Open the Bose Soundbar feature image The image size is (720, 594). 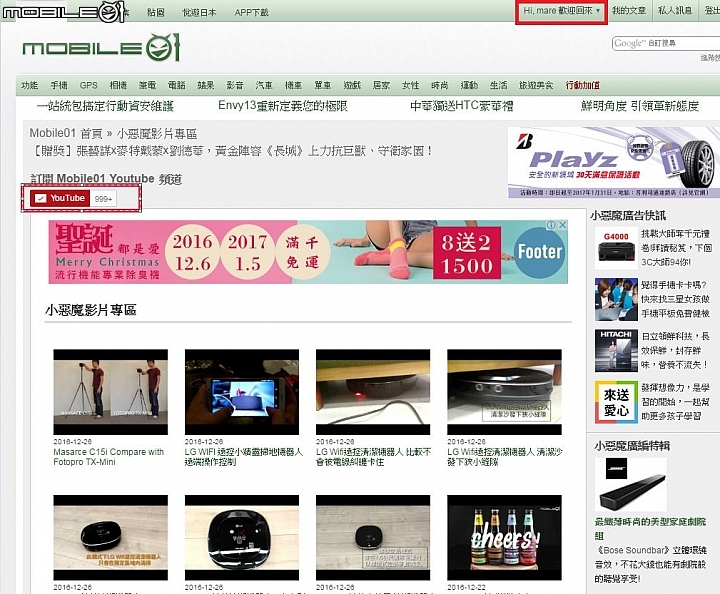point(630,484)
